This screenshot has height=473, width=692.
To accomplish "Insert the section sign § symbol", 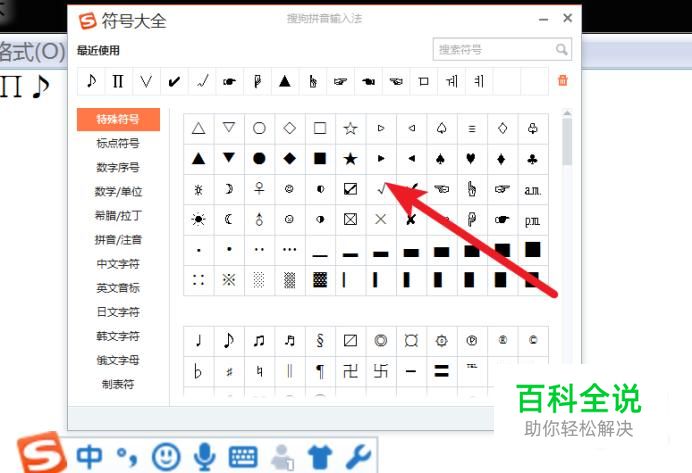I will [320, 341].
